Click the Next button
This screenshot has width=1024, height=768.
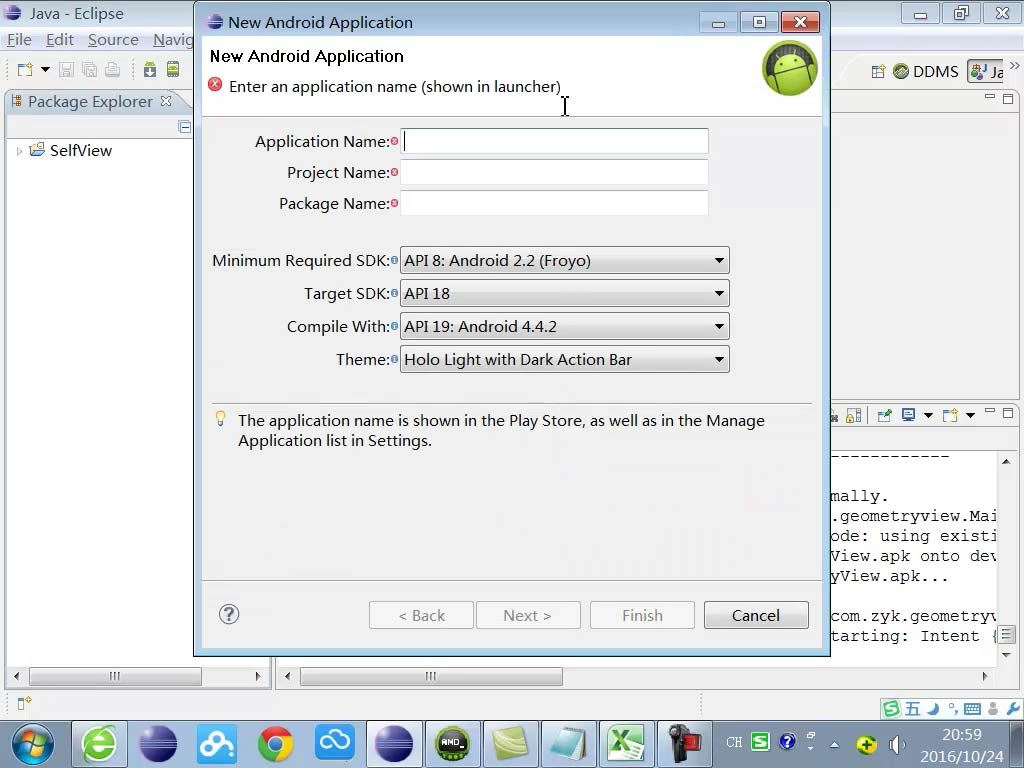tap(528, 615)
